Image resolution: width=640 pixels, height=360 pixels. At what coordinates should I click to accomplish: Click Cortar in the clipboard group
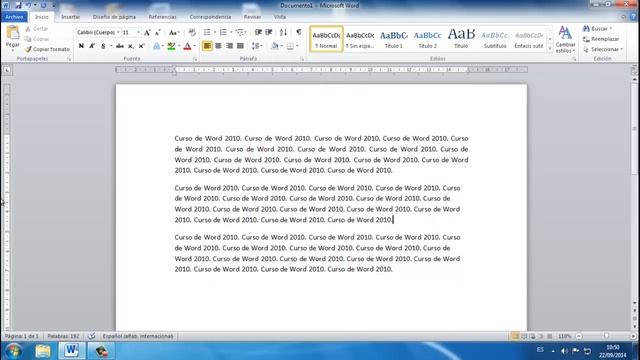tap(36, 29)
